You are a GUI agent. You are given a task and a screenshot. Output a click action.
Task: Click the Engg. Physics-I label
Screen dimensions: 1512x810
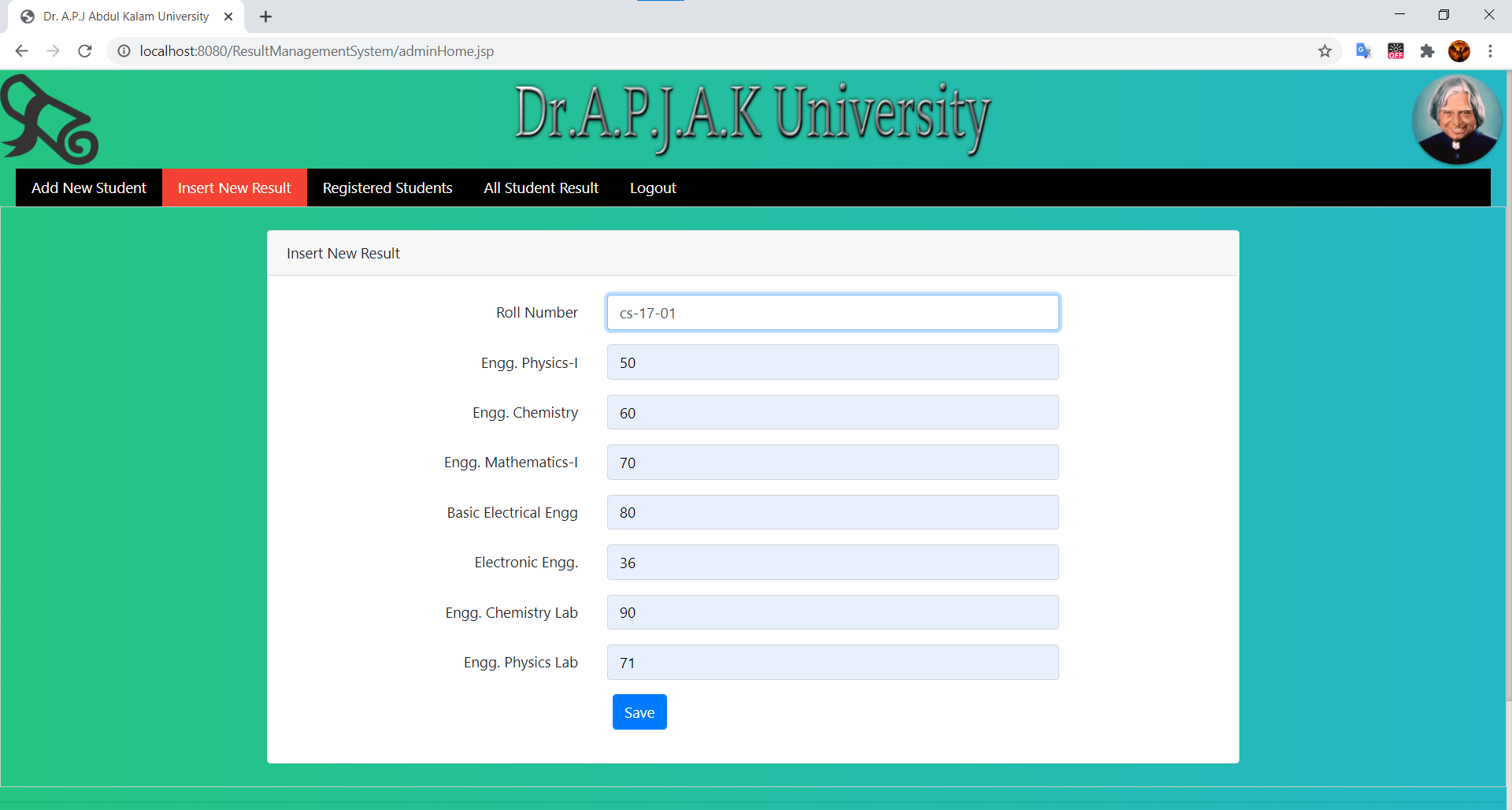pos(529,363)
